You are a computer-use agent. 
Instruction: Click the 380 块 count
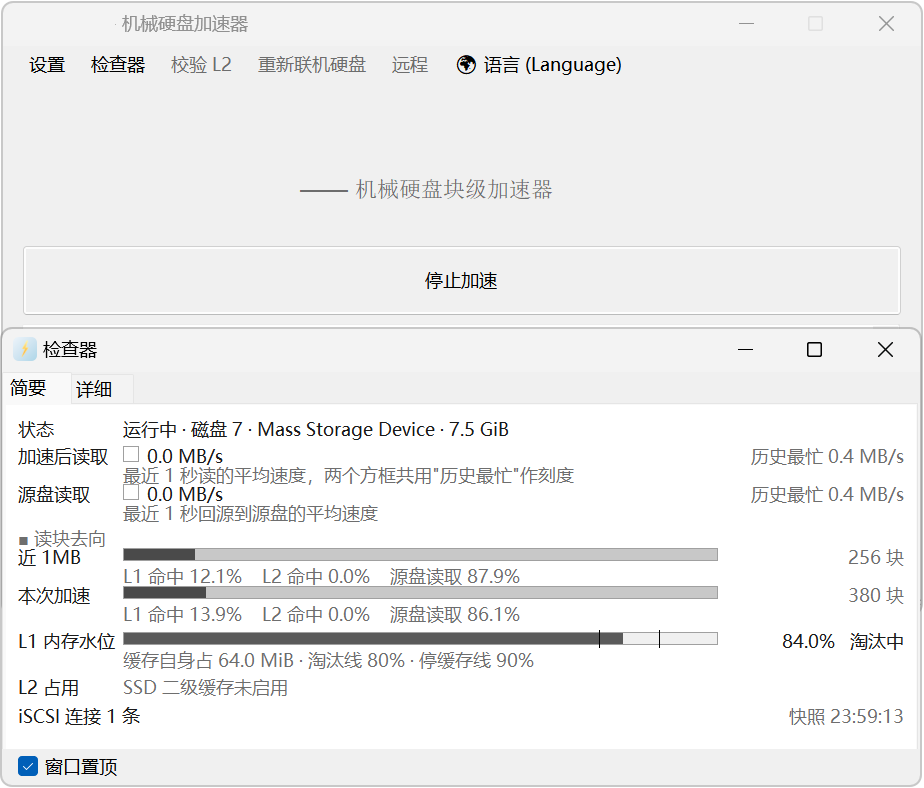point(876,595)
